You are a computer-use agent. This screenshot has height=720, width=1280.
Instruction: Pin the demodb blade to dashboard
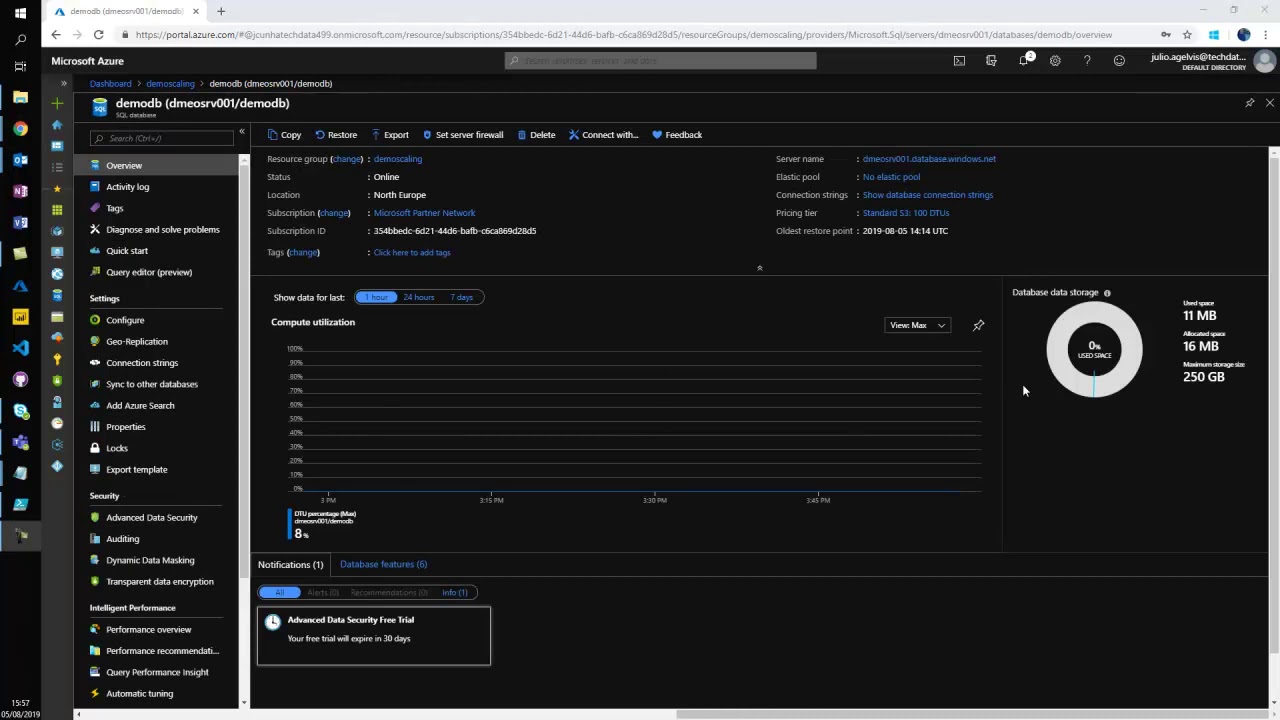(1249, 103)
